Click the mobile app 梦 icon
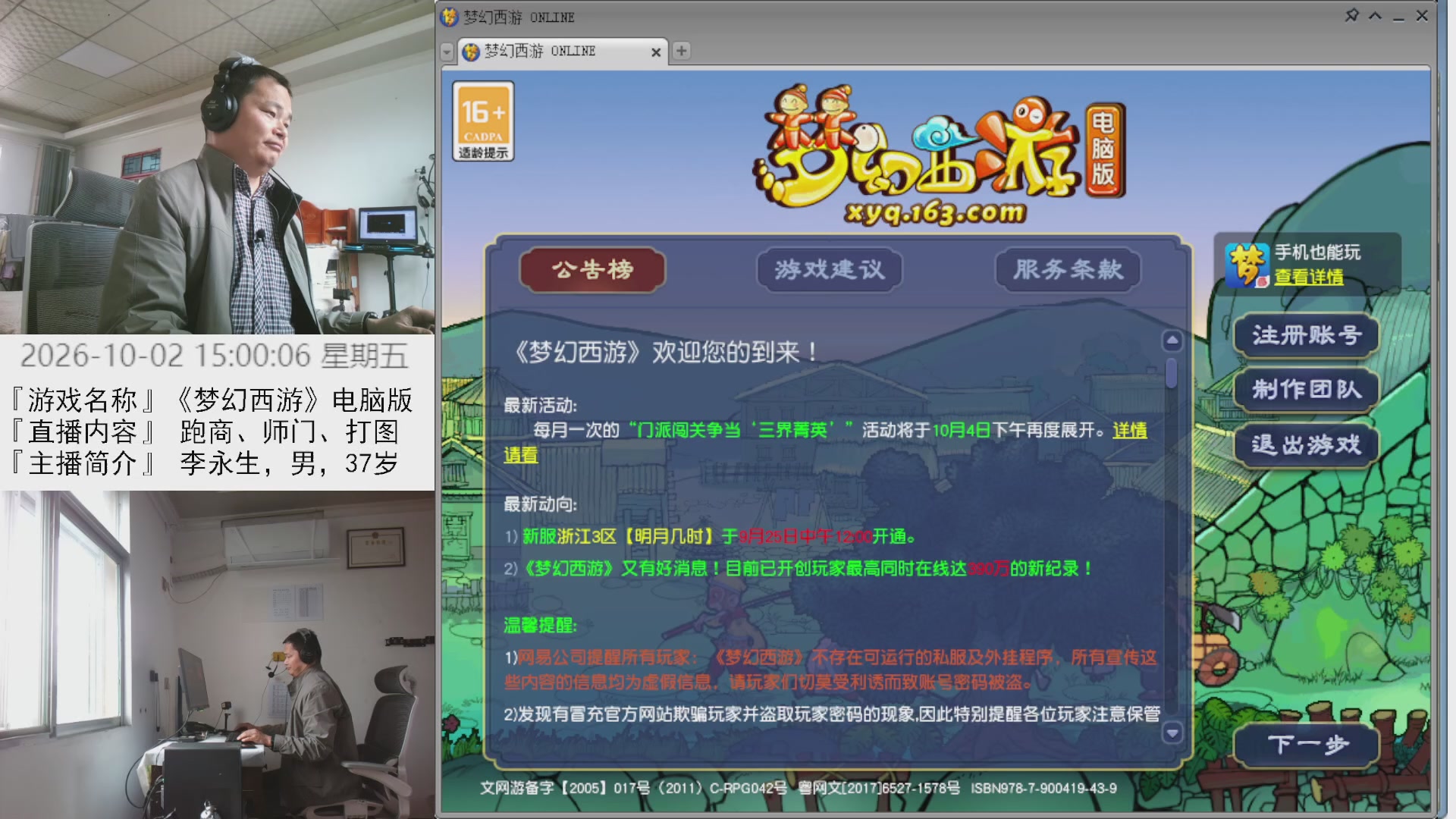 click(1247, 265)
